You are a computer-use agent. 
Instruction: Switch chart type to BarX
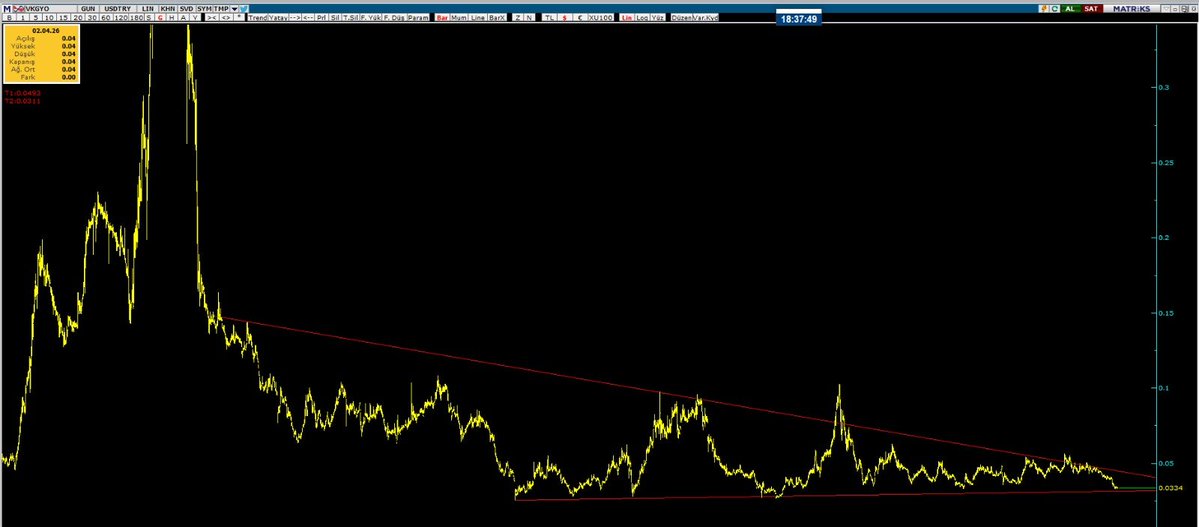tap(497, 17)
